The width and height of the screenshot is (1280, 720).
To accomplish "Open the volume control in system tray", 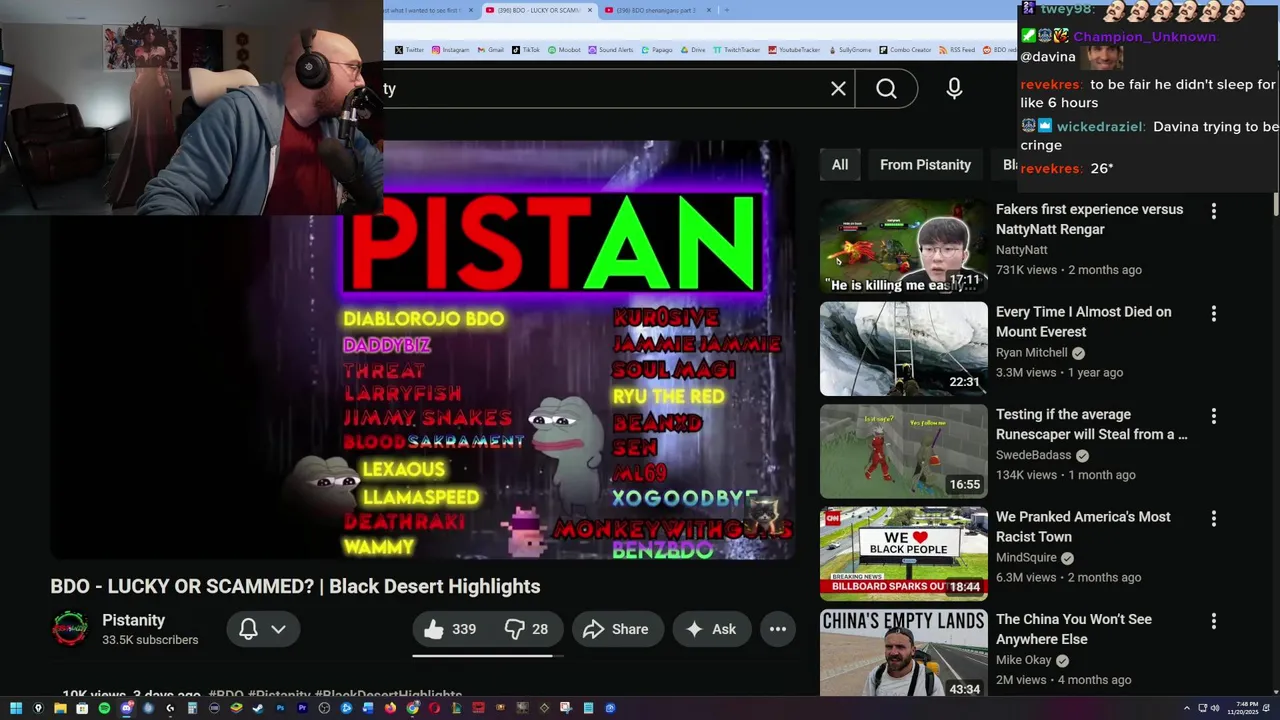I will coord(1215,708).
